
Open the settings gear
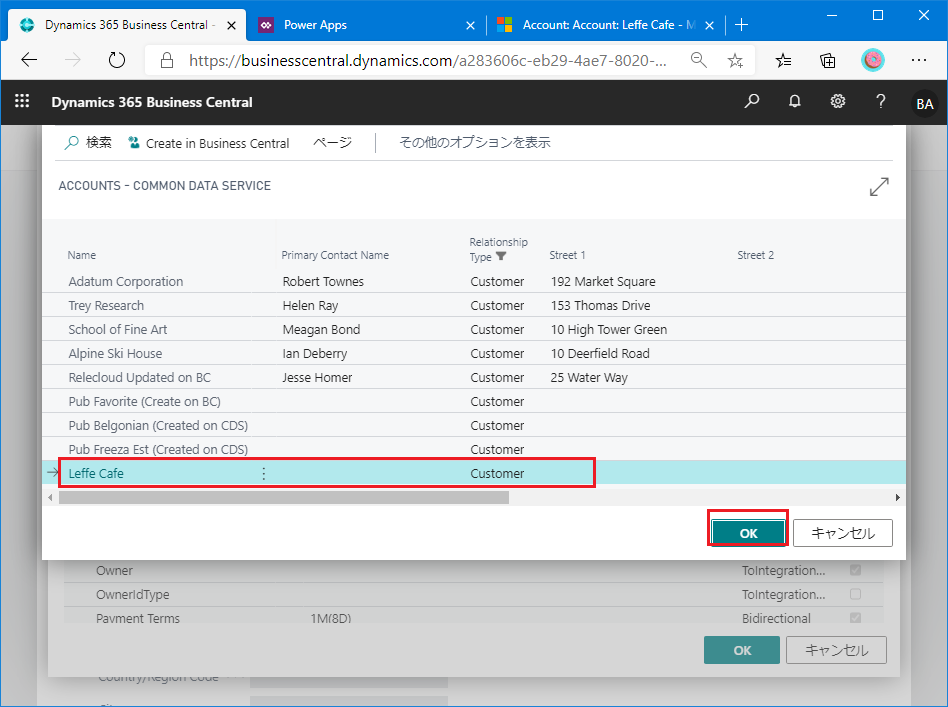click(837, 101)
